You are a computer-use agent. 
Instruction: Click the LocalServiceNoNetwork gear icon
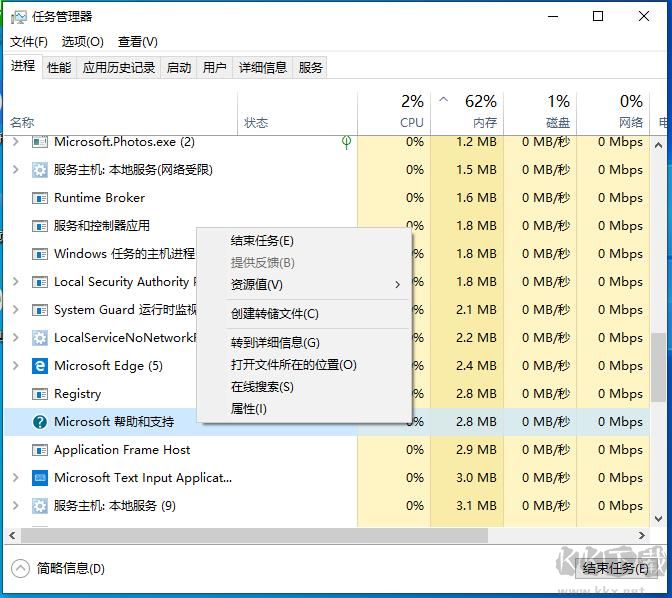pyautogui.click(x=40, y=338)
